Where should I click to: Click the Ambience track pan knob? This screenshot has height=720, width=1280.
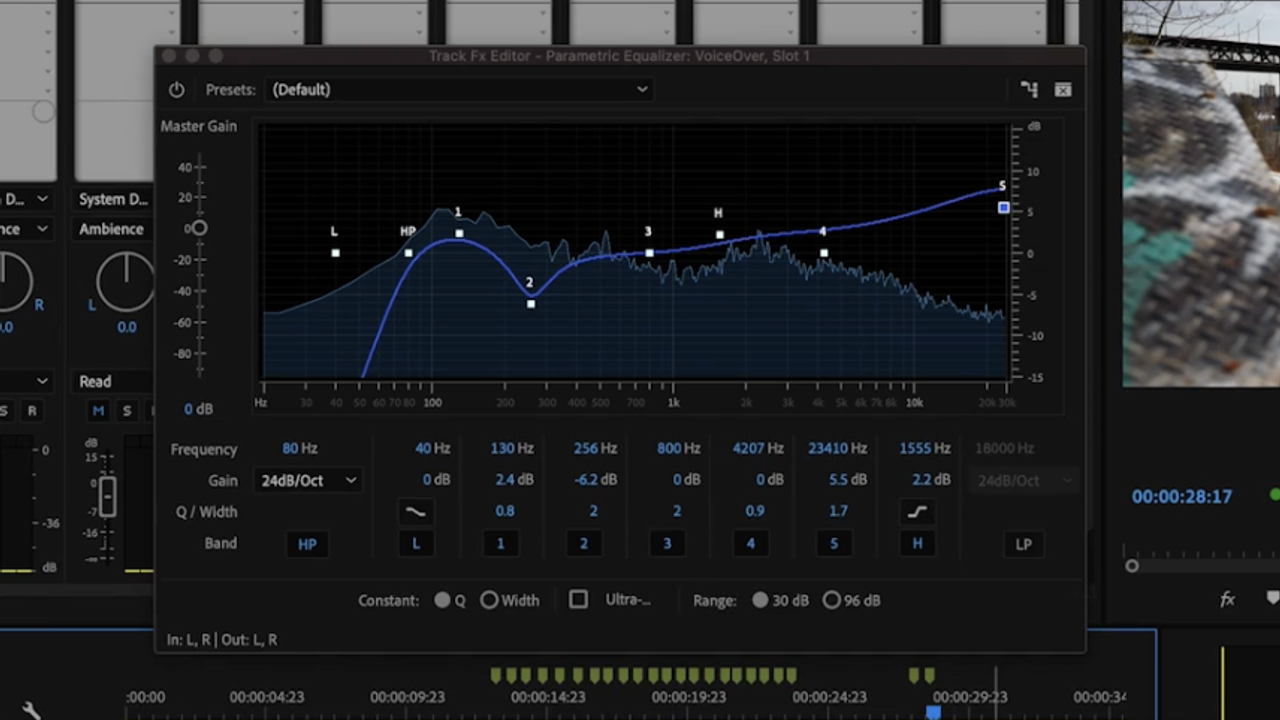126,280
